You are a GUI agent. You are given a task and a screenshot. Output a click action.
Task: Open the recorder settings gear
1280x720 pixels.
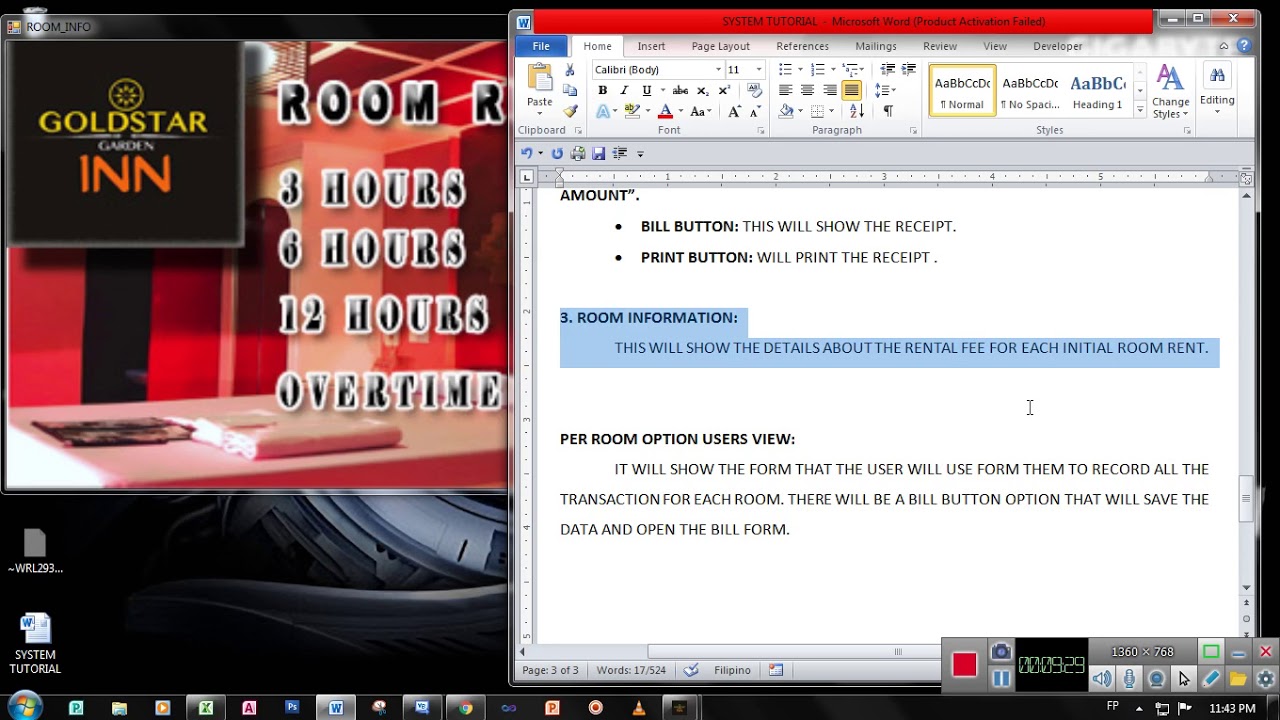1266,679
